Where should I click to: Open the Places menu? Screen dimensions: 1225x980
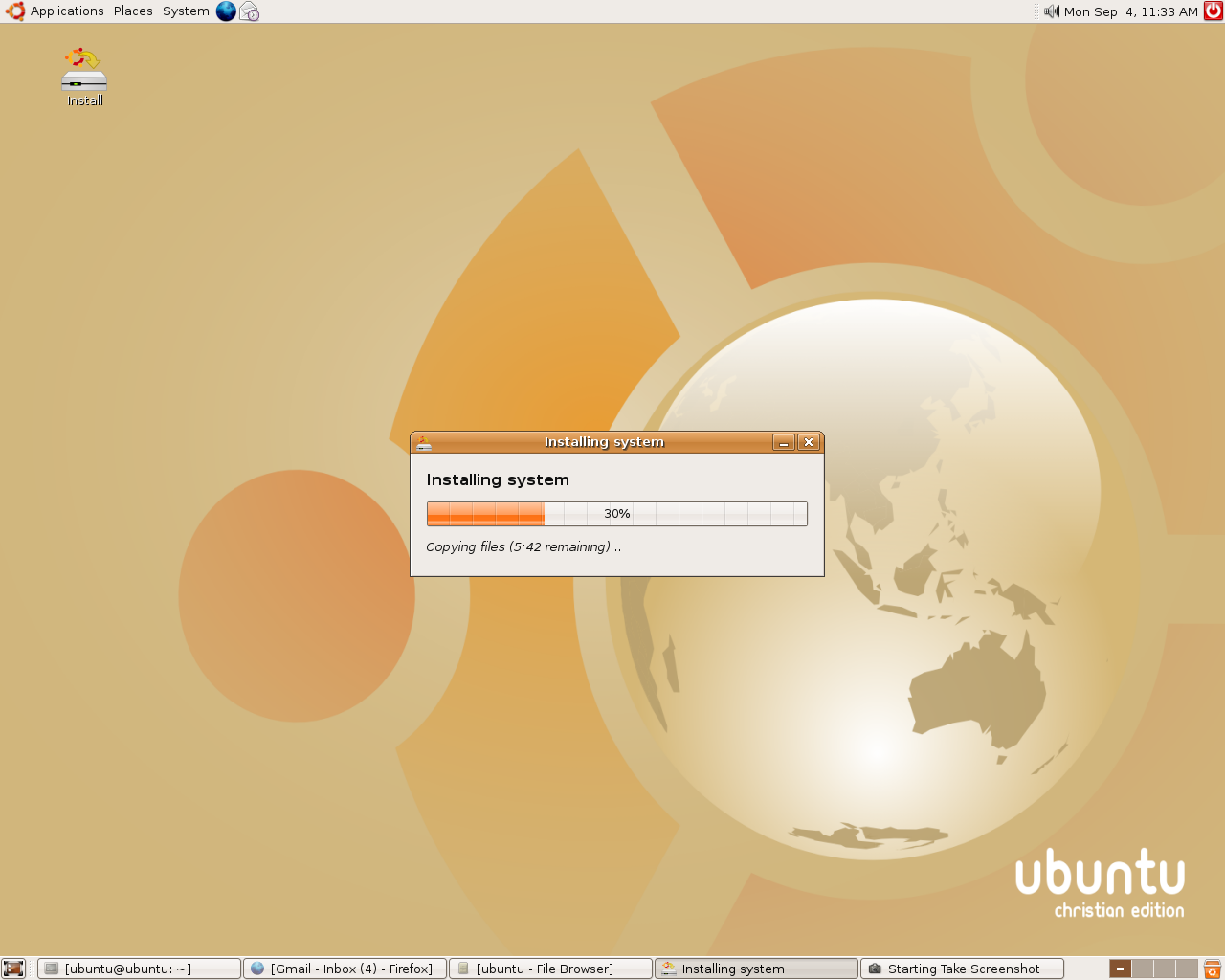[133, 11]
